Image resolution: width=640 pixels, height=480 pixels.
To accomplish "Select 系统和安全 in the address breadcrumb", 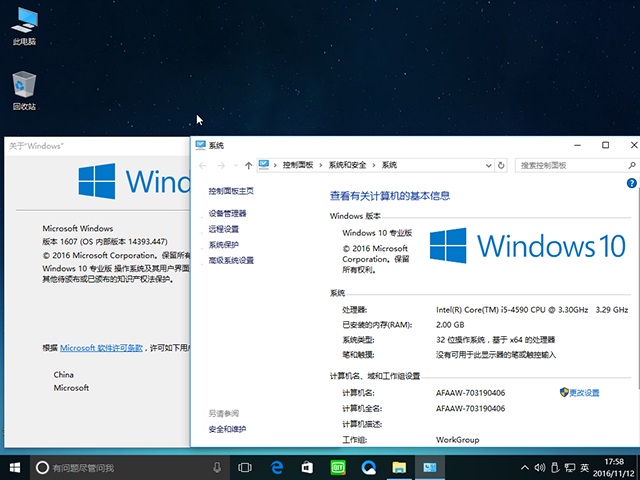I will pos(348,165).
